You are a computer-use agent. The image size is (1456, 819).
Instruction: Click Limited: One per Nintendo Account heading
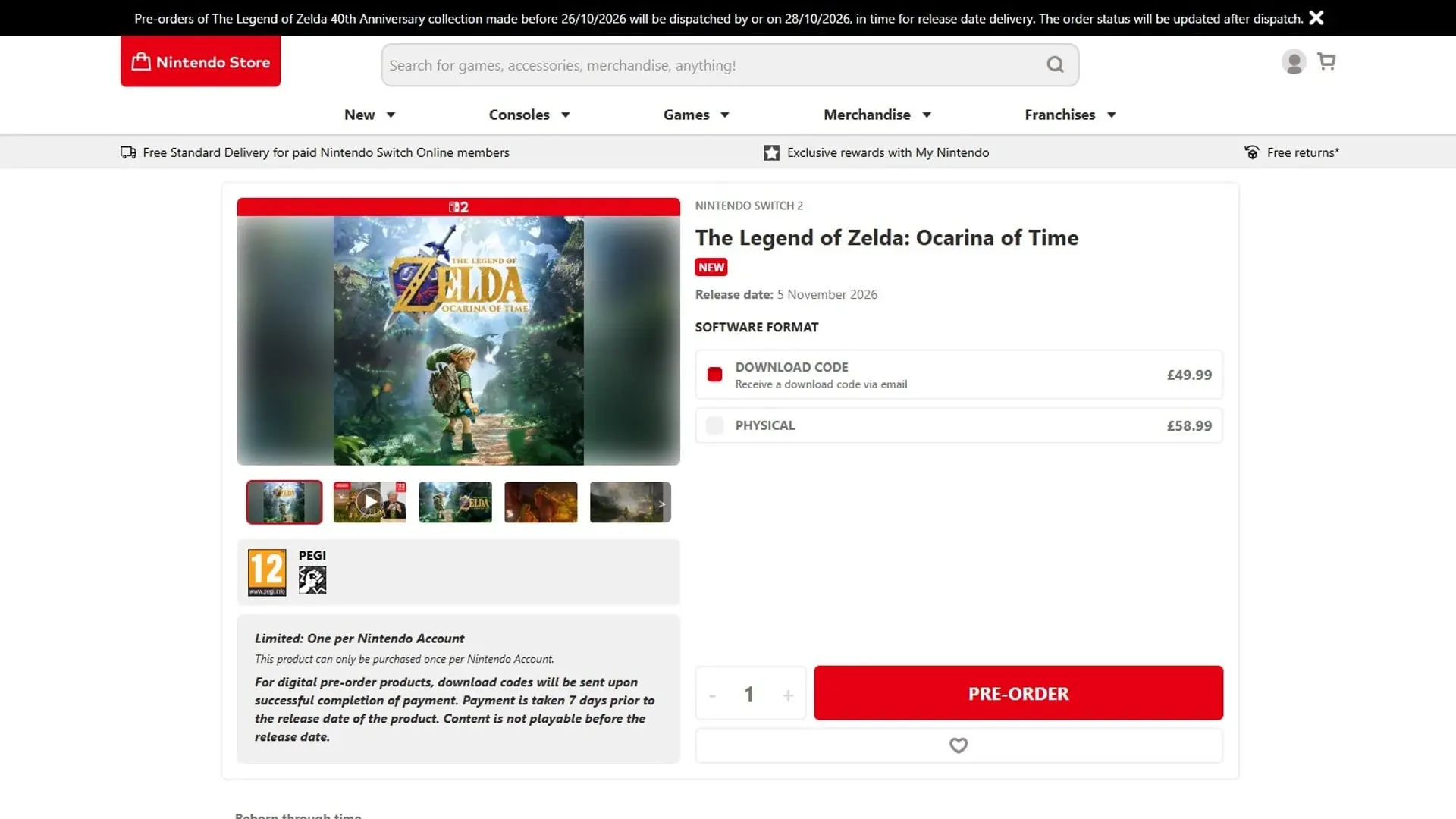tap(359, 639)
